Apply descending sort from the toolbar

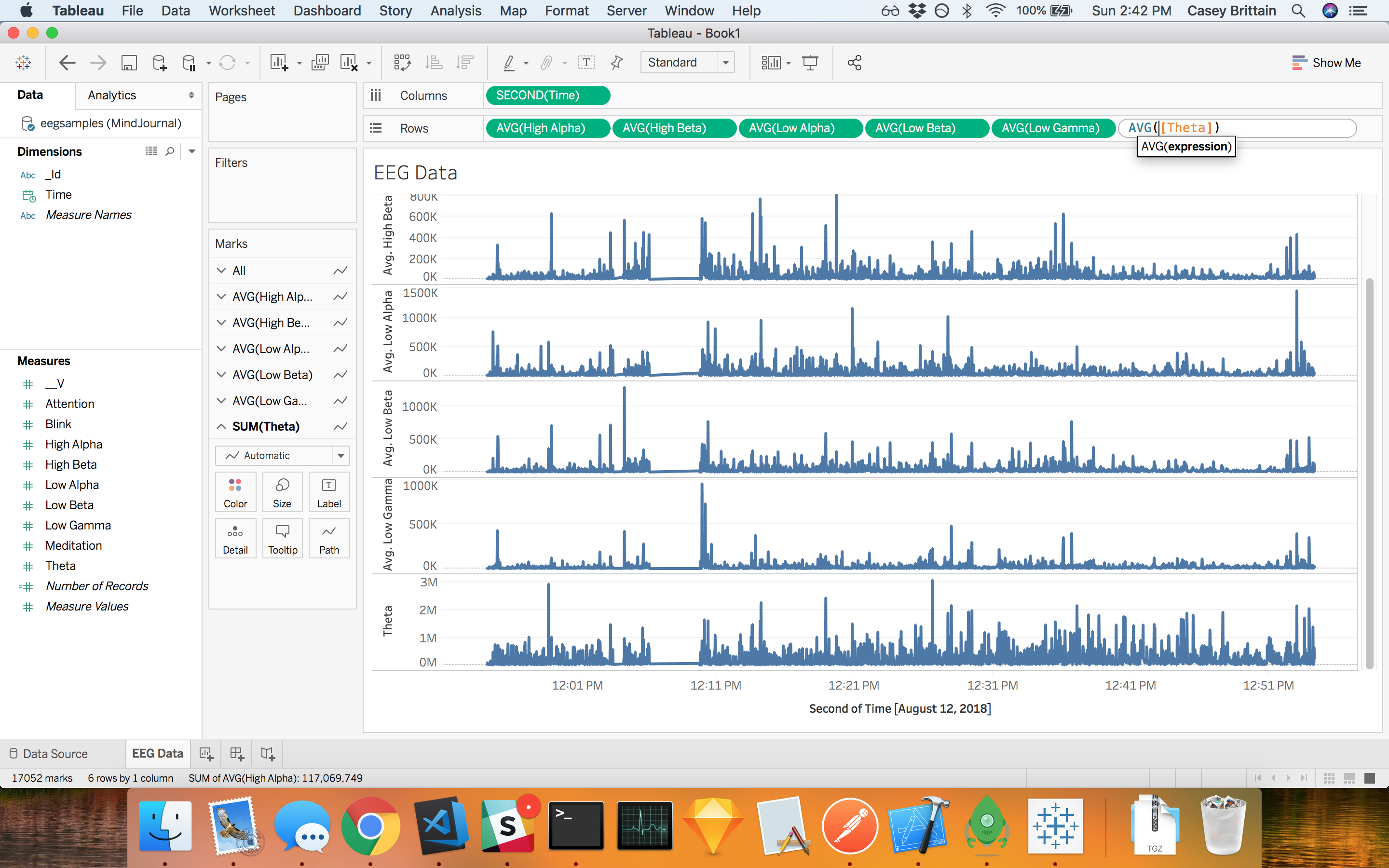click(x=464, y=62)
